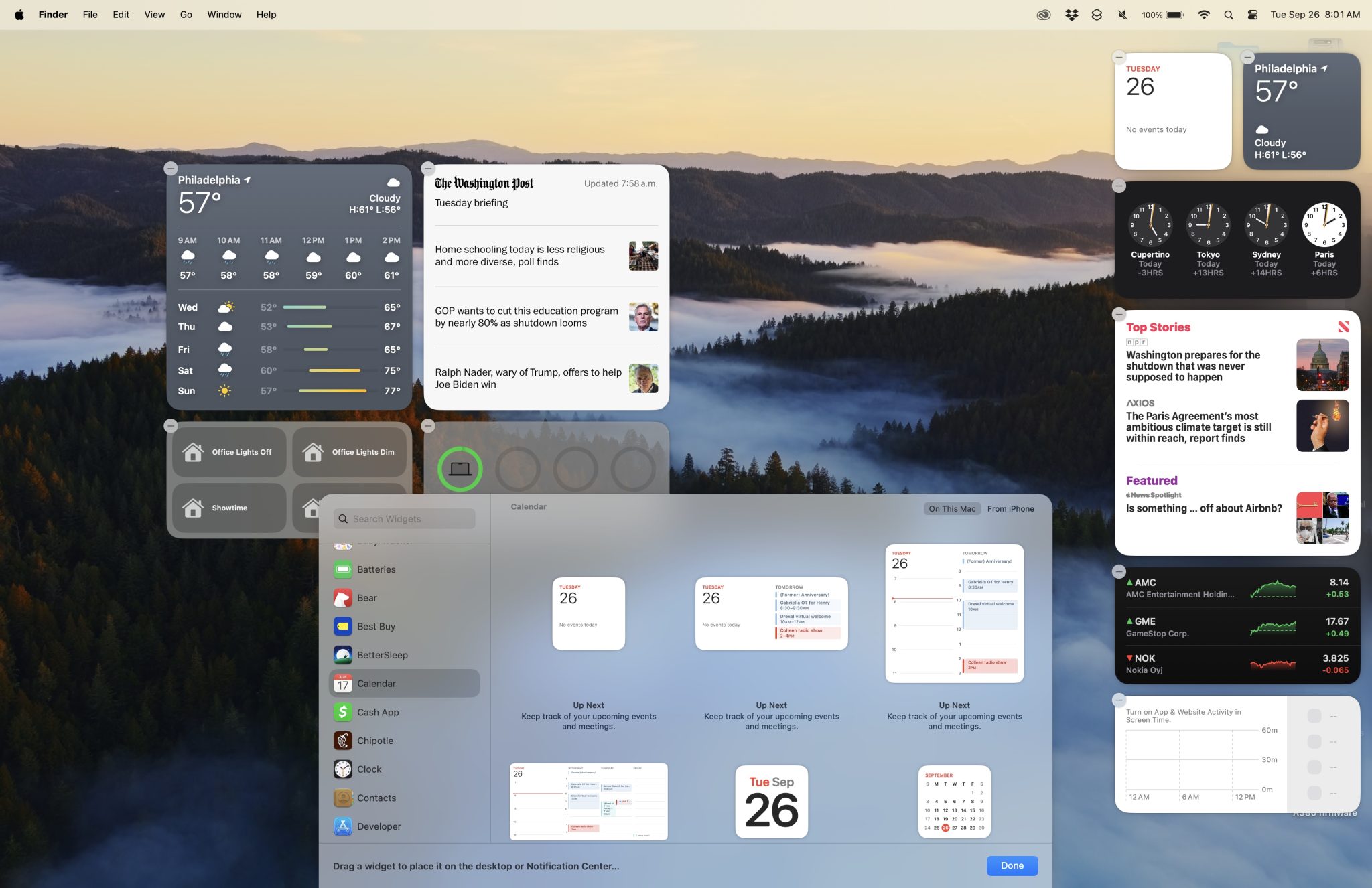The width and height of the screenshot is (1372, 888).
Task: Switch widget source to From iPhone
Action: 1010,508
